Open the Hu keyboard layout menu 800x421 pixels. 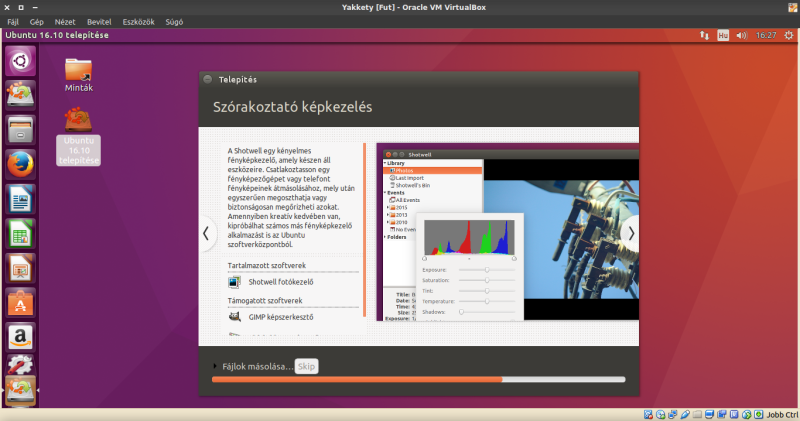click(723, 35)
